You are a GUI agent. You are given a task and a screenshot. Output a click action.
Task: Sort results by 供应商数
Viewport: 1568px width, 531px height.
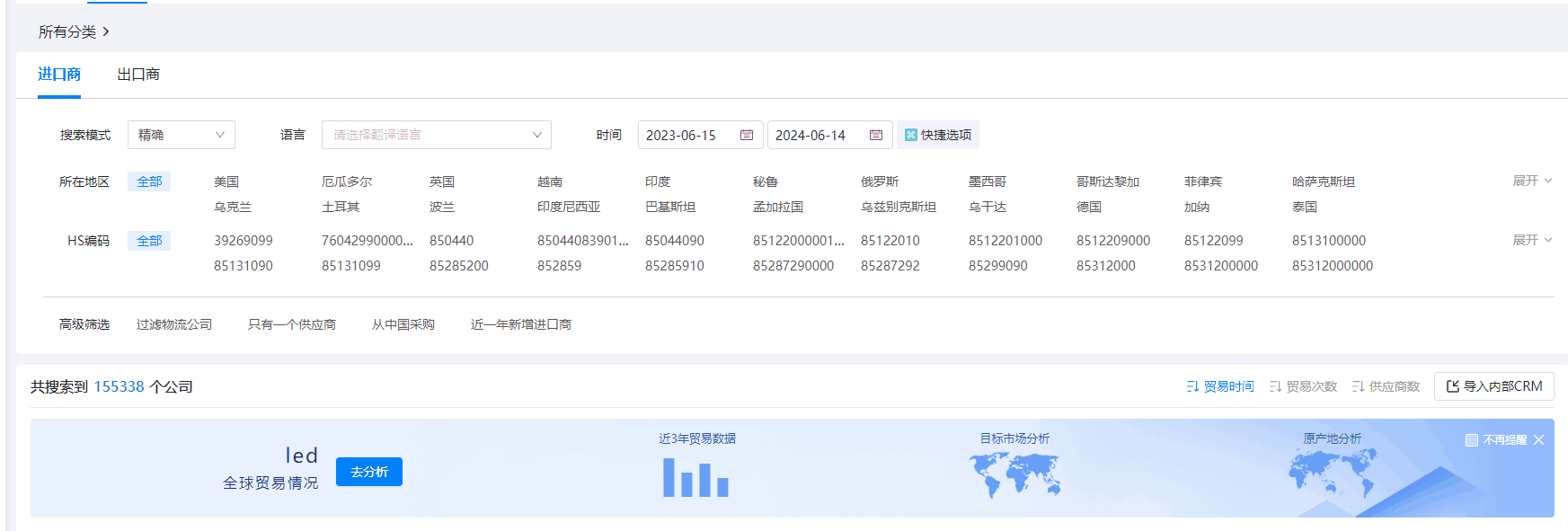point(1385,386)
